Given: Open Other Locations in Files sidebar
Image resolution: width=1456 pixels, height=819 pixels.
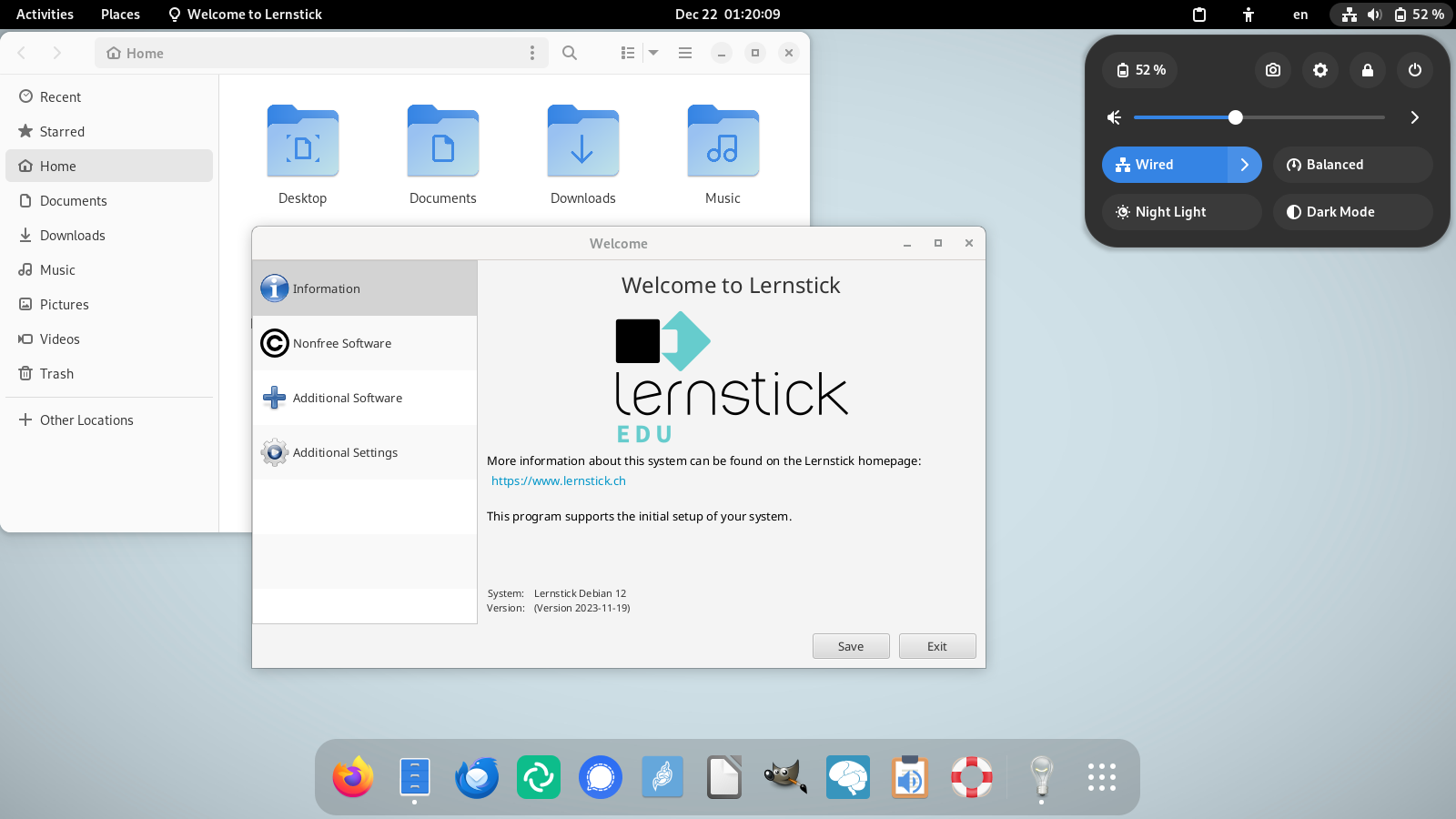Looking at the screenshot, I should coord(109,420).
